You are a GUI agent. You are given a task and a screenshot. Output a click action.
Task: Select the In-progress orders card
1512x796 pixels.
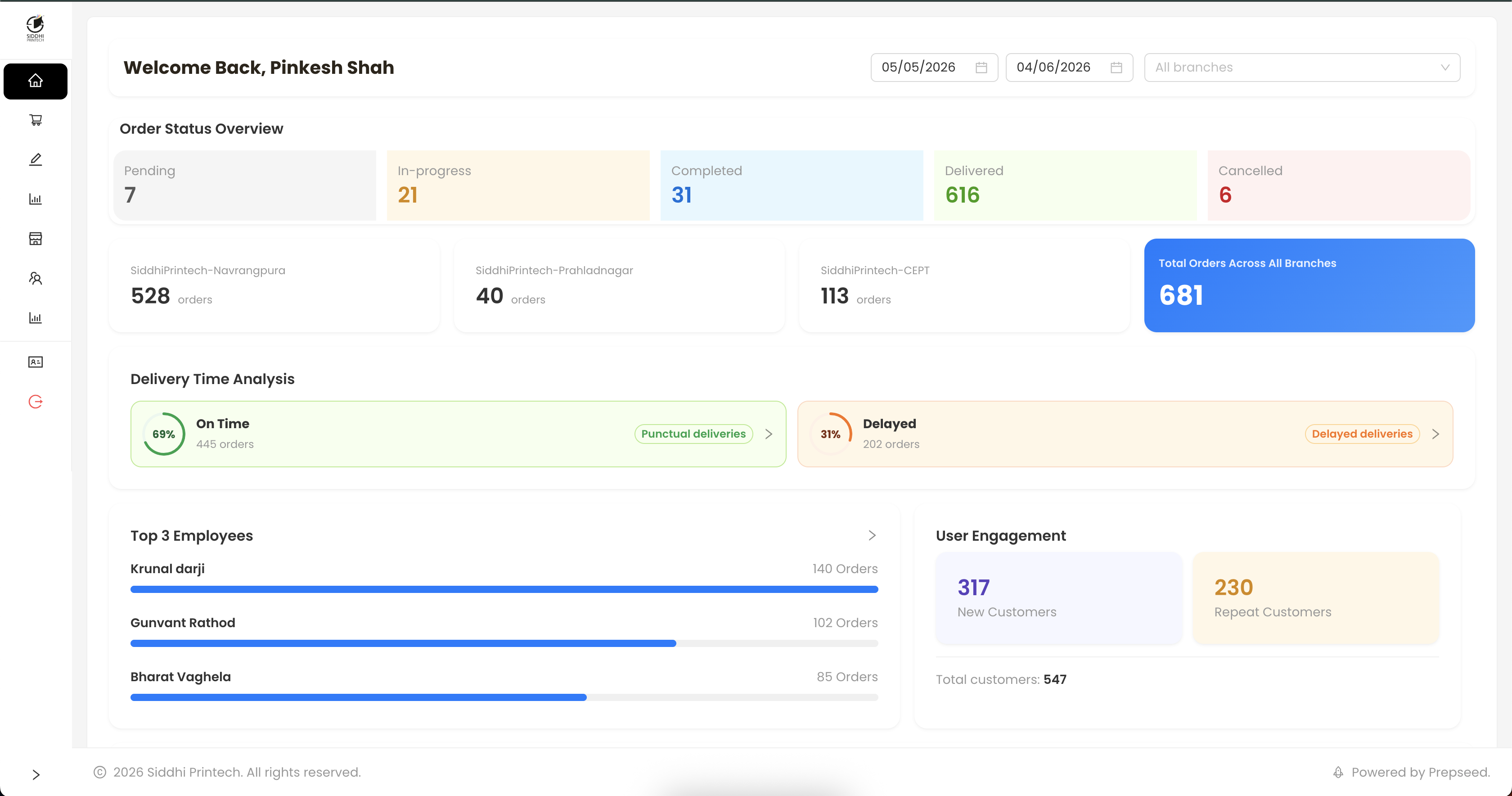(518, 185)
